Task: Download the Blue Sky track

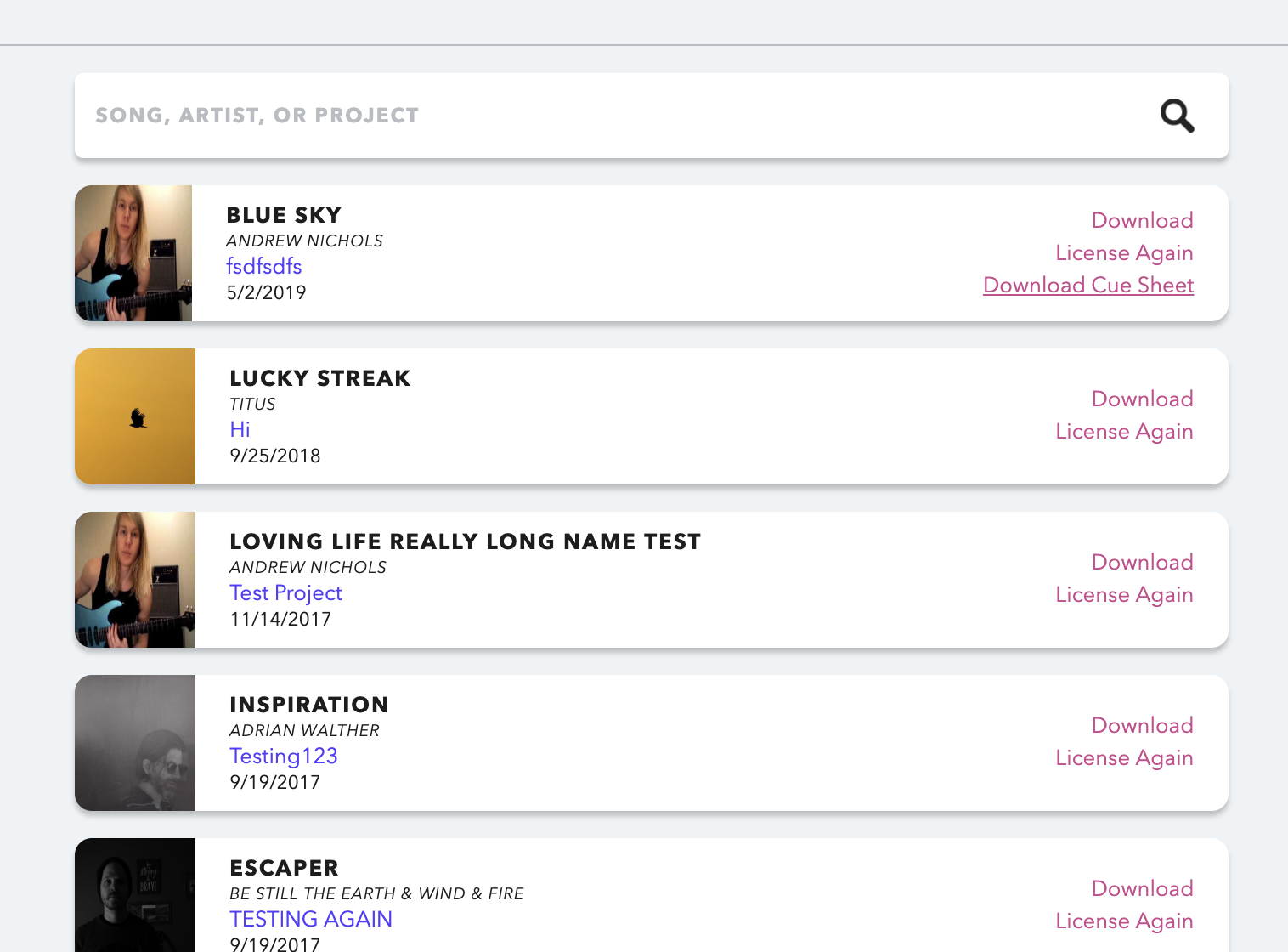Action: (1142, 220)
